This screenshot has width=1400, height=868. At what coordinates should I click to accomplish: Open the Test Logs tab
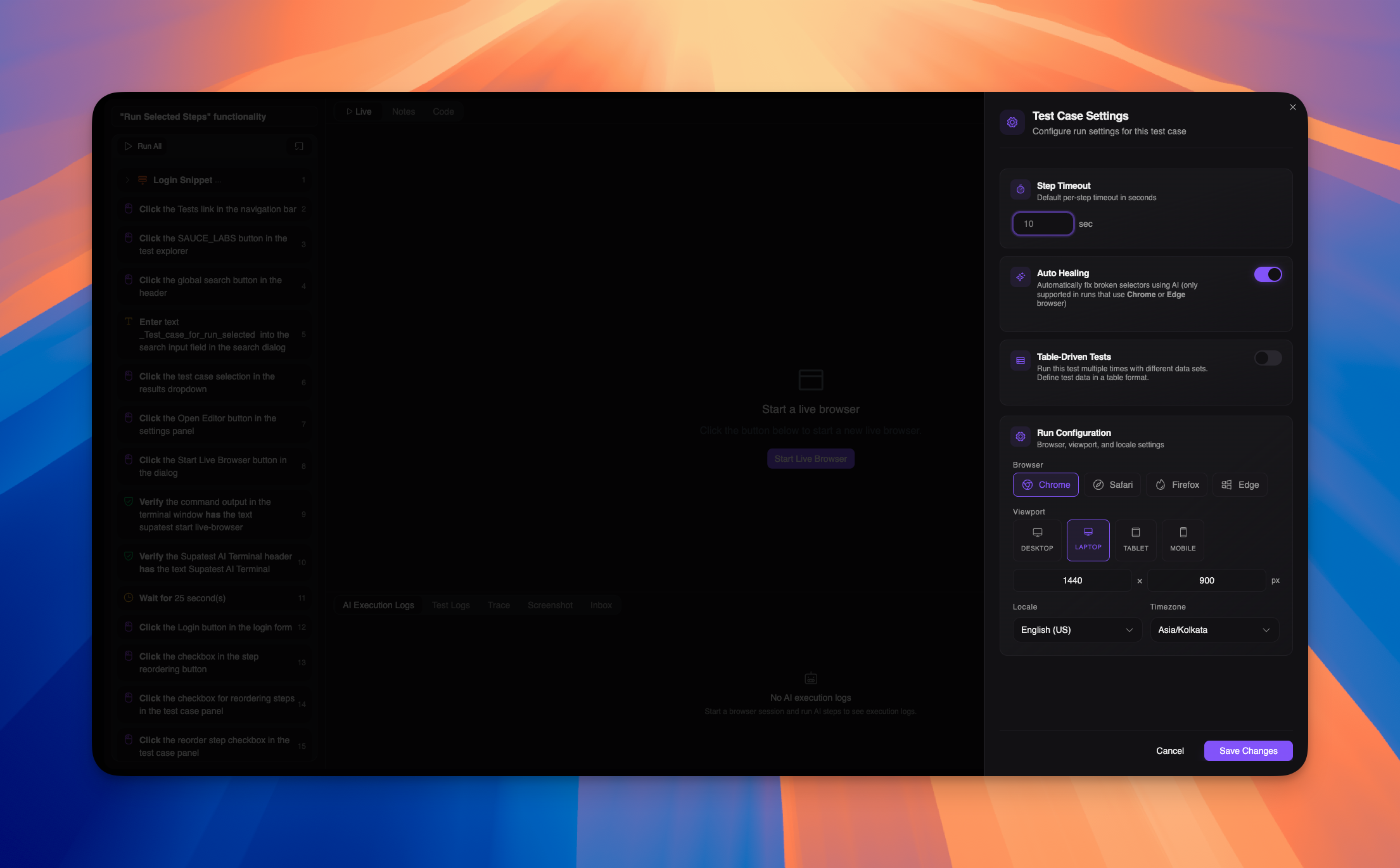pyautogui.click(x=450, y=605)
